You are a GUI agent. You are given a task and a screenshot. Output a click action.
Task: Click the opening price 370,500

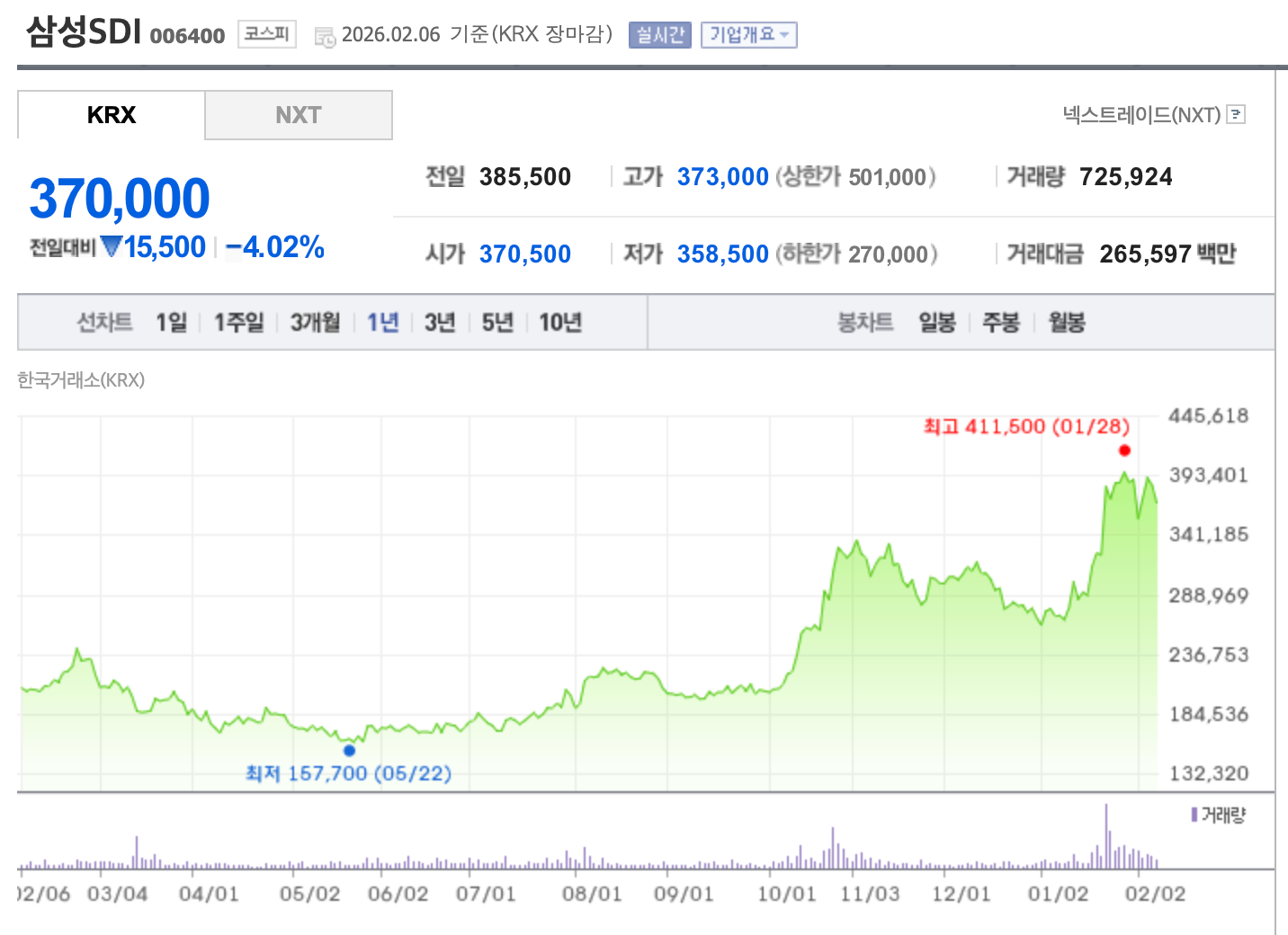tap(525, 254)
